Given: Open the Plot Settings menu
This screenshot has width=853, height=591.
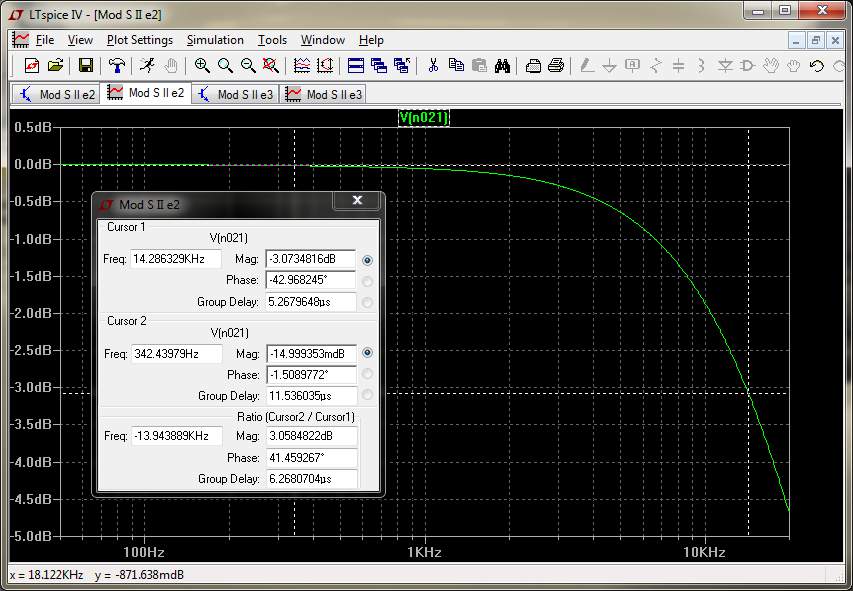Looking at the screenshot, I should 140,40.
